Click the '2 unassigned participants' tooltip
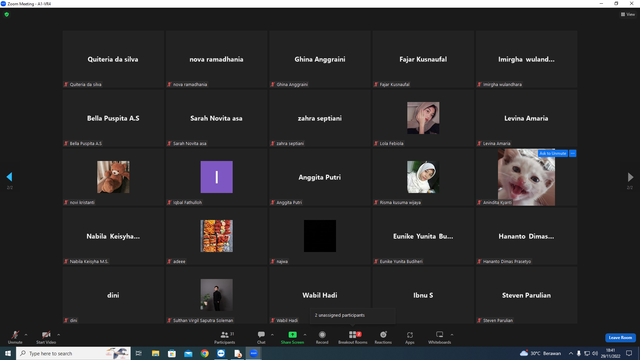This screenshot has width=640, height=360. point(353,315)
